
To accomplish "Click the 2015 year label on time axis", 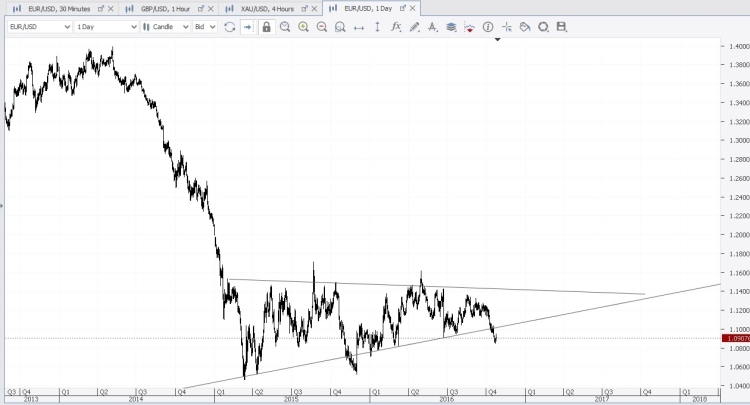I will (x=291, y=399).
